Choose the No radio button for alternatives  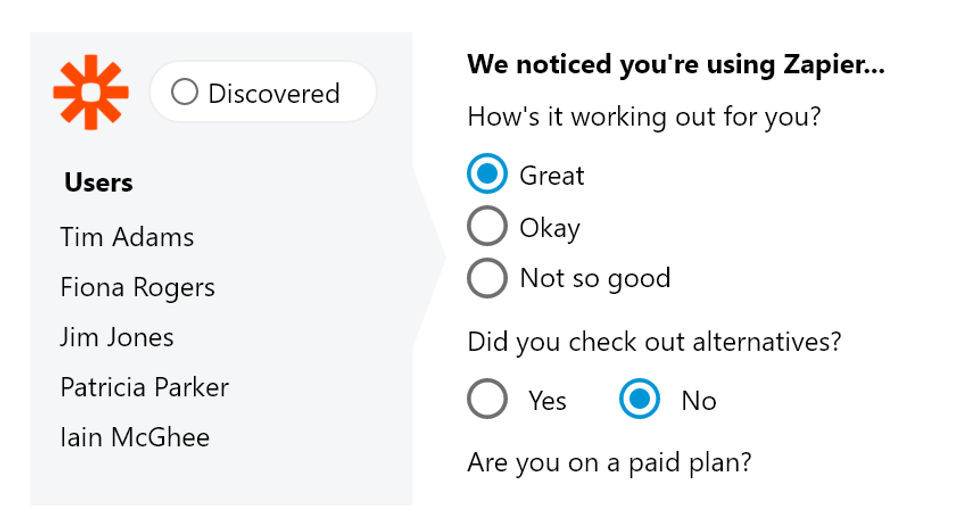tap(639, 400)
